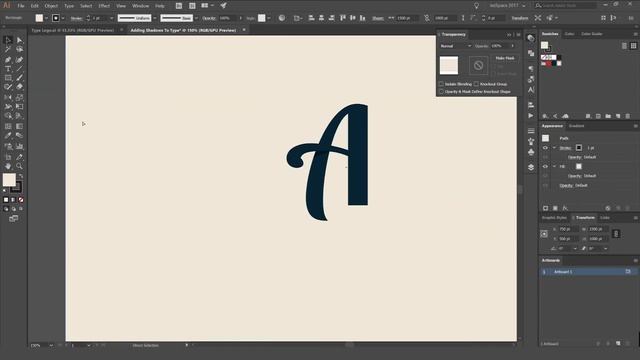
Task: Select the Type tool
Action: pyautogui.click(x=8, y=69)
